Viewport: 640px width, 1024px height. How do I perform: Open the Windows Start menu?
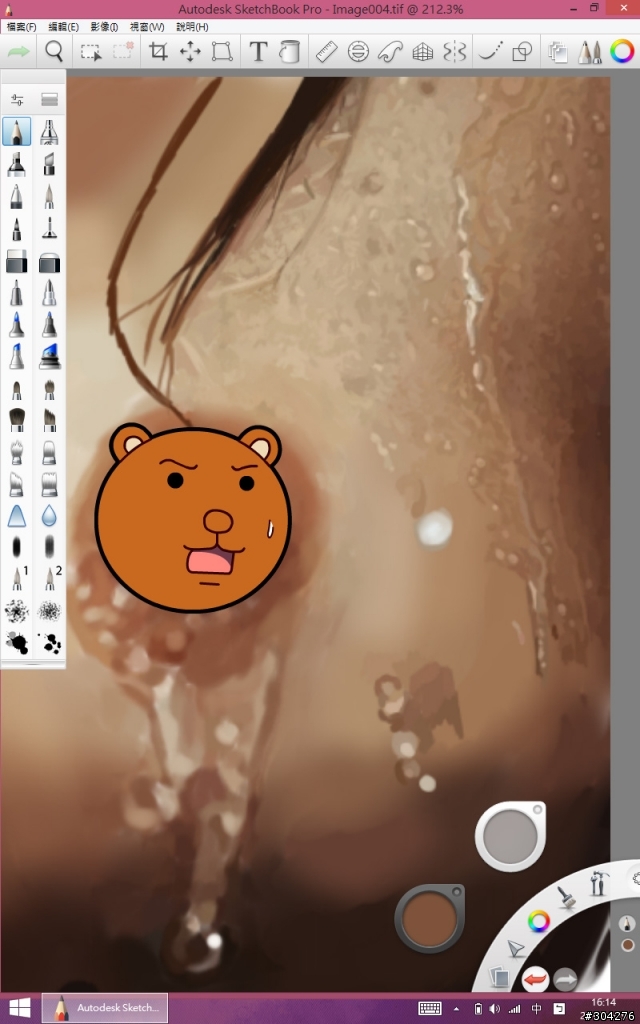click(20, 1008)
